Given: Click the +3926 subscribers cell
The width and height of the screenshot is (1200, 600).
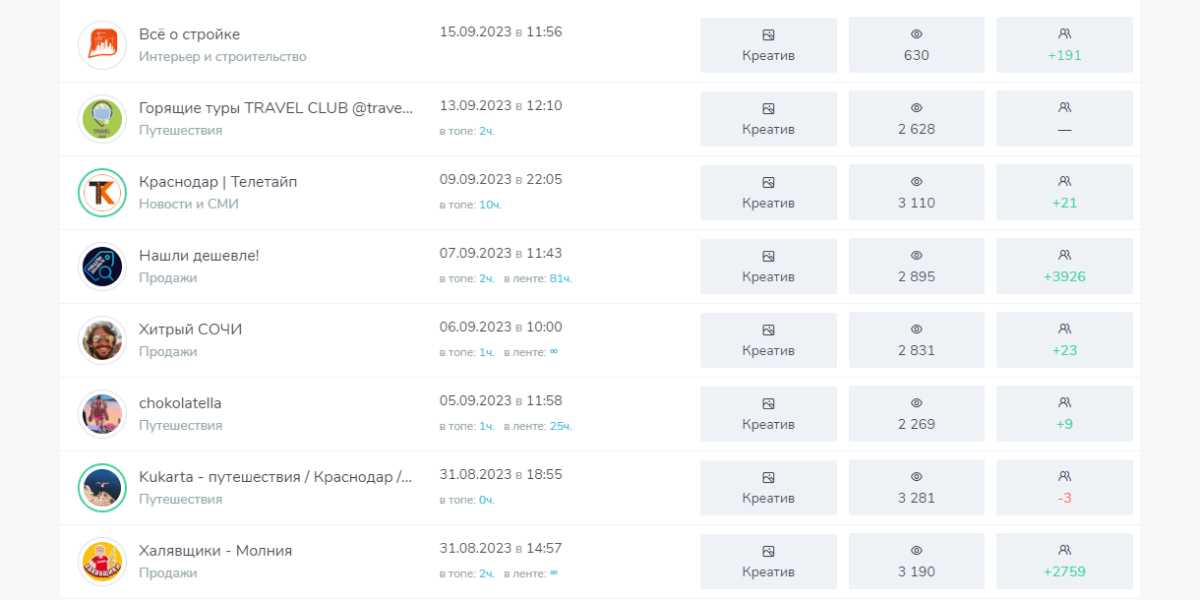Looking at the screenshot, I should tap(1064, 267).
